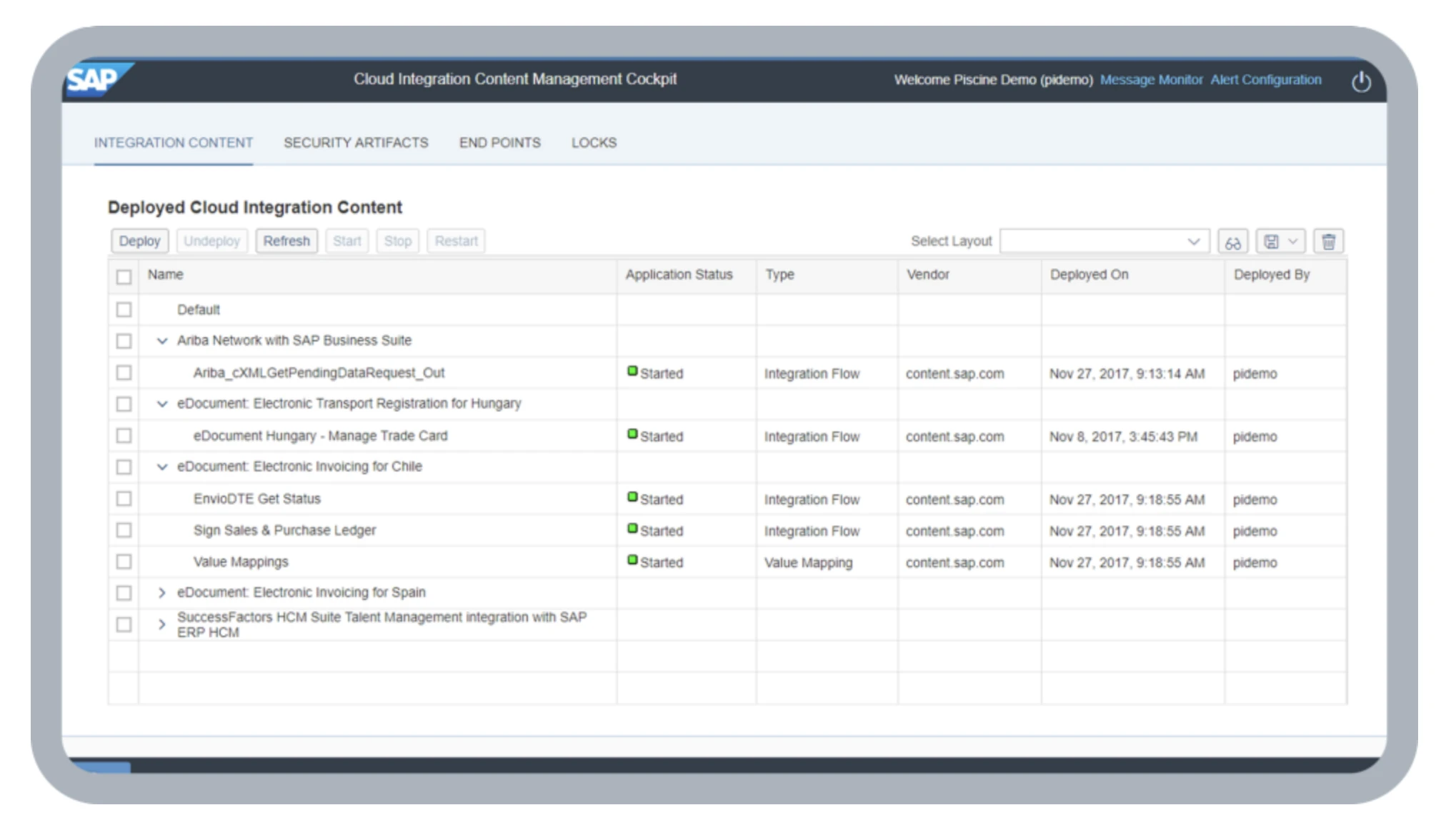Delete layout with trash icon
The height and width of the screenshot is (830, 1456).
(x=1328, y=242)
